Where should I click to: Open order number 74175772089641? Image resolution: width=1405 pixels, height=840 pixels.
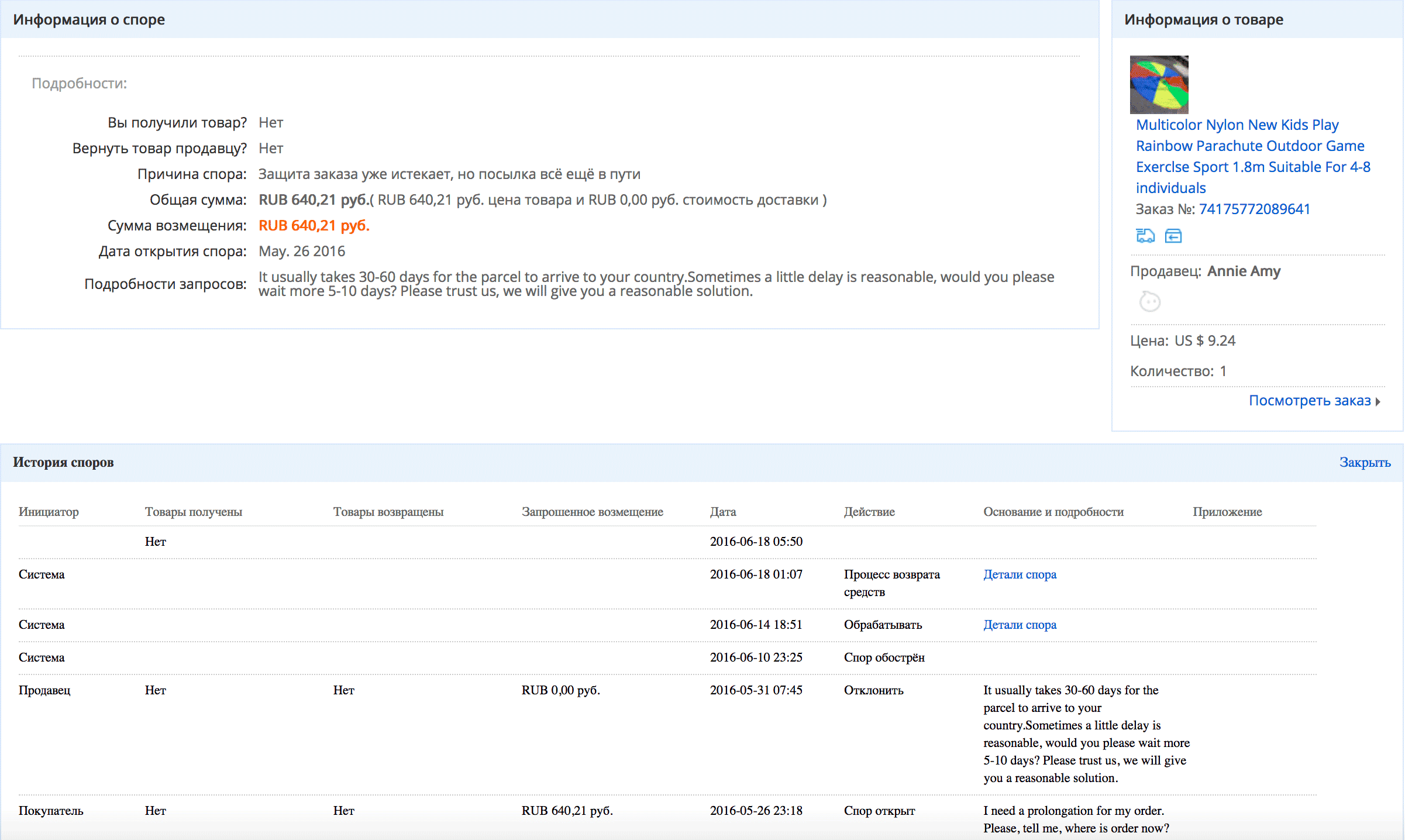(1255, 209)
